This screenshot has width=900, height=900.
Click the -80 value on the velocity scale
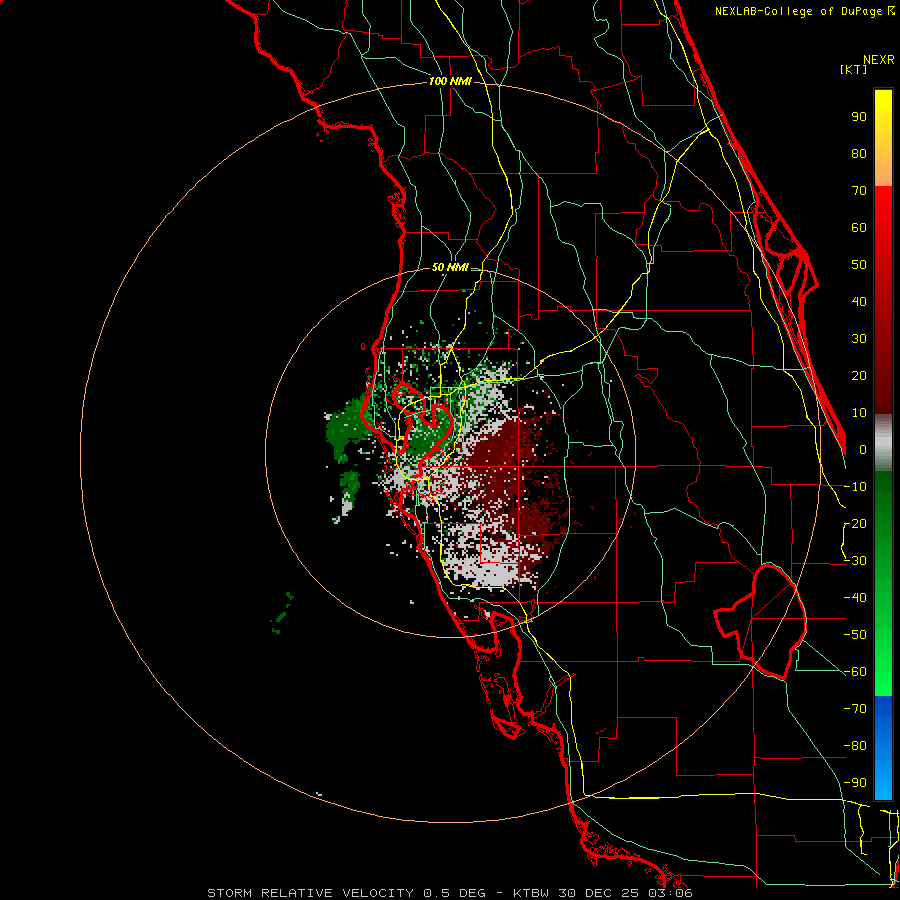pos(855,746)
